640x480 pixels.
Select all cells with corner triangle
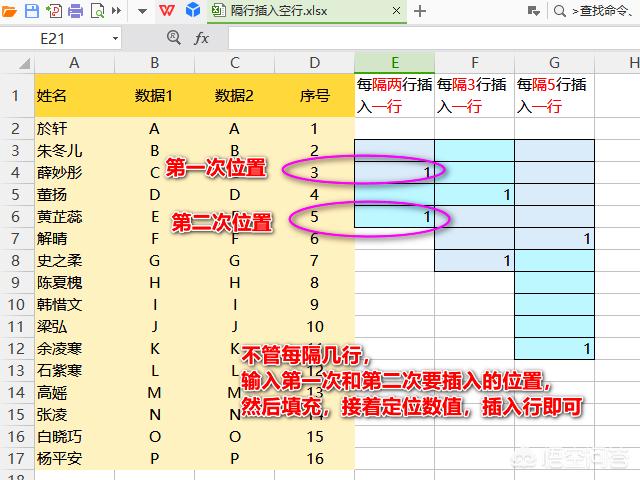tap(24, 63)
